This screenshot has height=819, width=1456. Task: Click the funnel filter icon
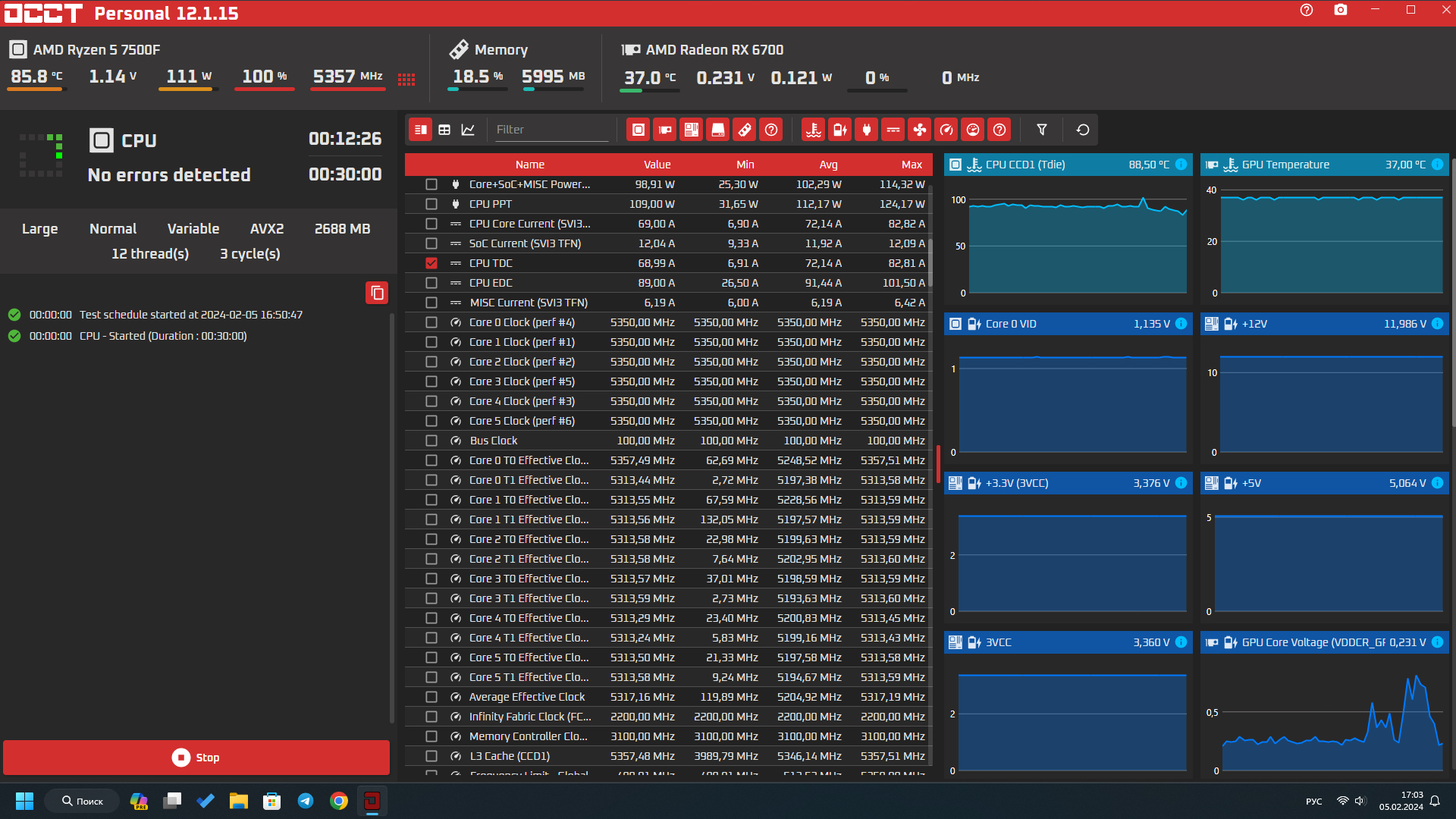pyautogui.click(x=1042, y=130)
